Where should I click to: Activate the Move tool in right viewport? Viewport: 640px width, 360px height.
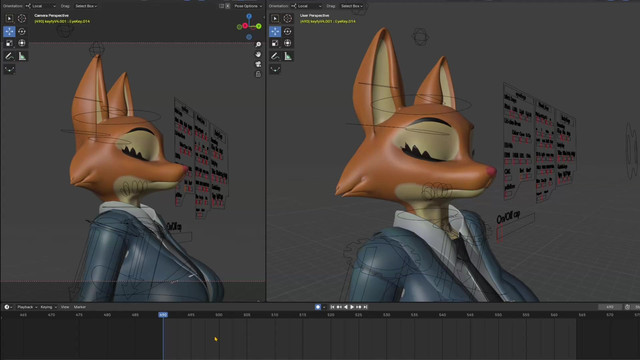[x=275, y=31]
